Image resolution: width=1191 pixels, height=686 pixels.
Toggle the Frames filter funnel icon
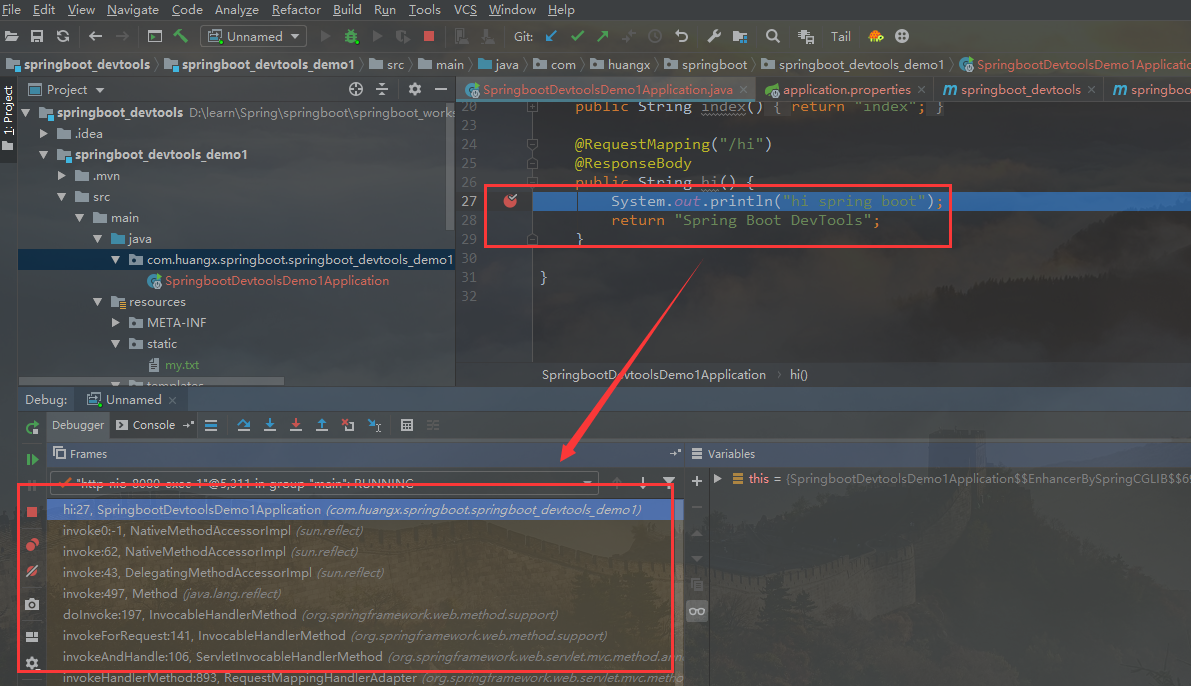click(668, 482)
